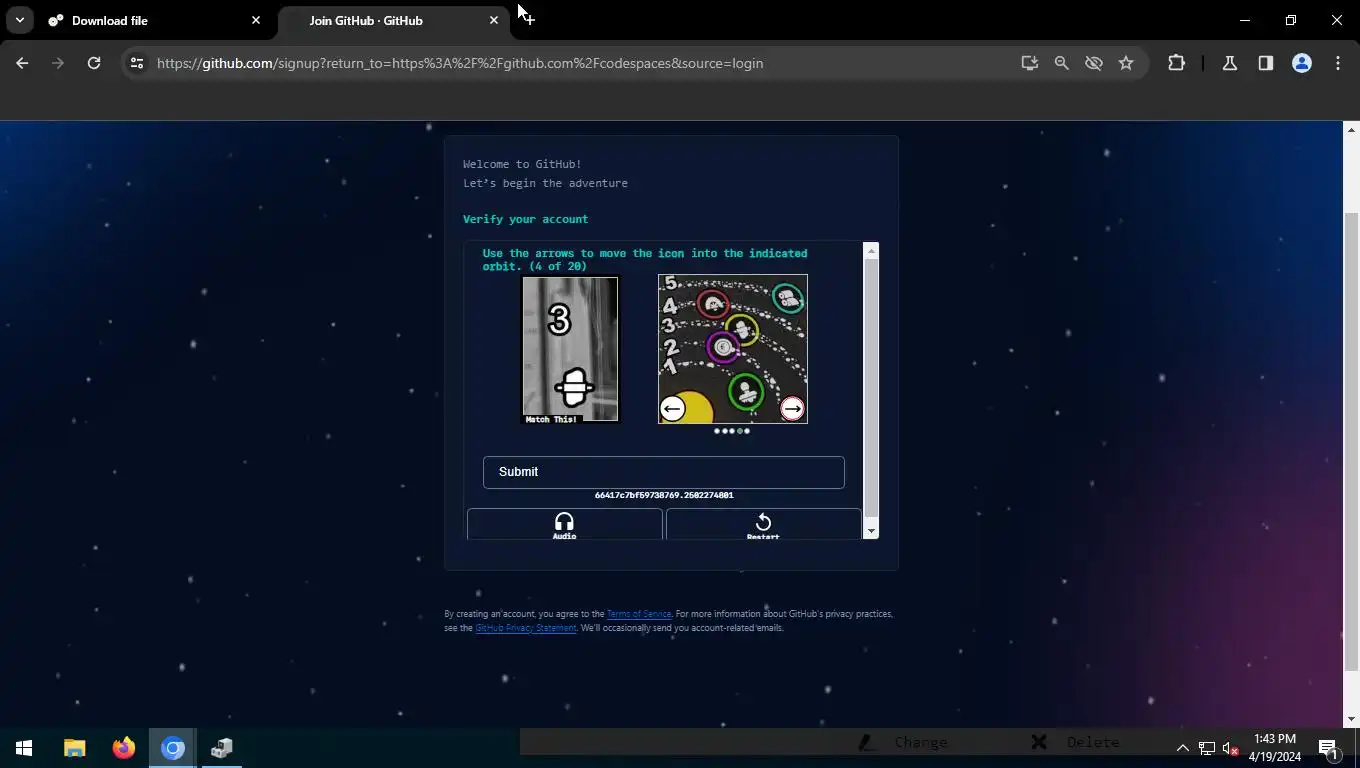Close the Join GitHub tab
1360x768 pixels.
(494, 20)
